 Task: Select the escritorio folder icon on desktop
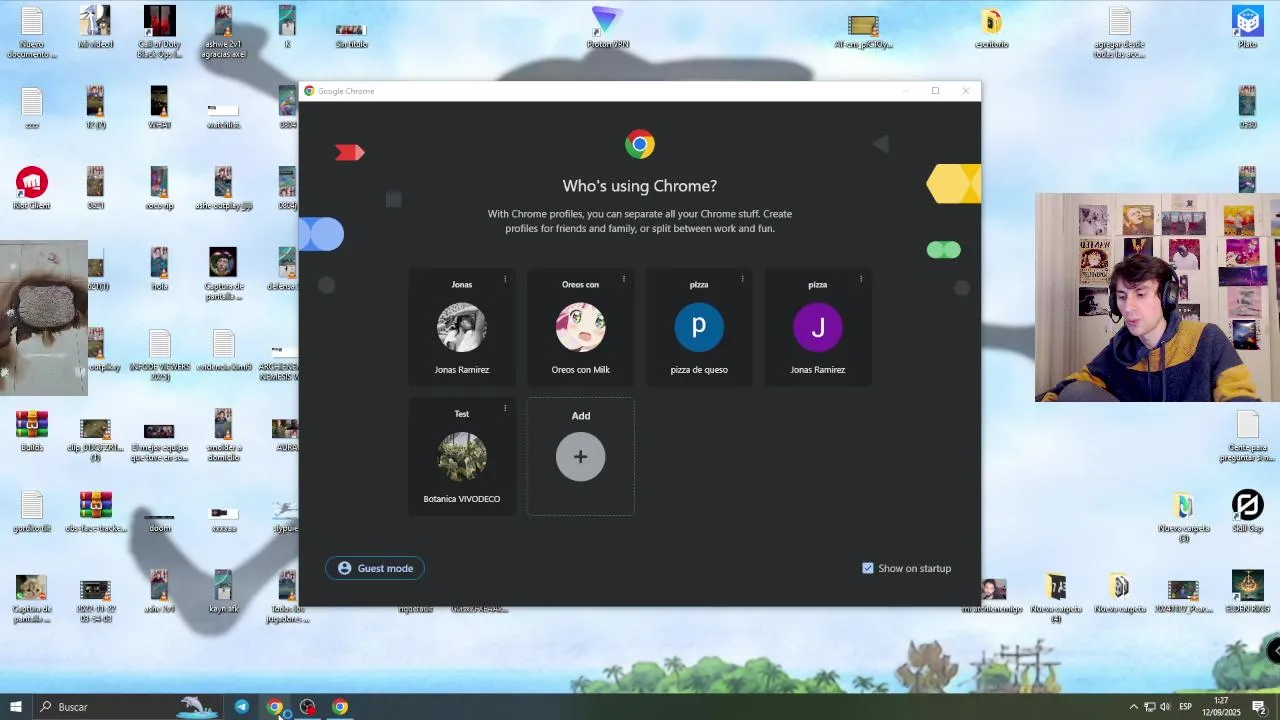991,27
